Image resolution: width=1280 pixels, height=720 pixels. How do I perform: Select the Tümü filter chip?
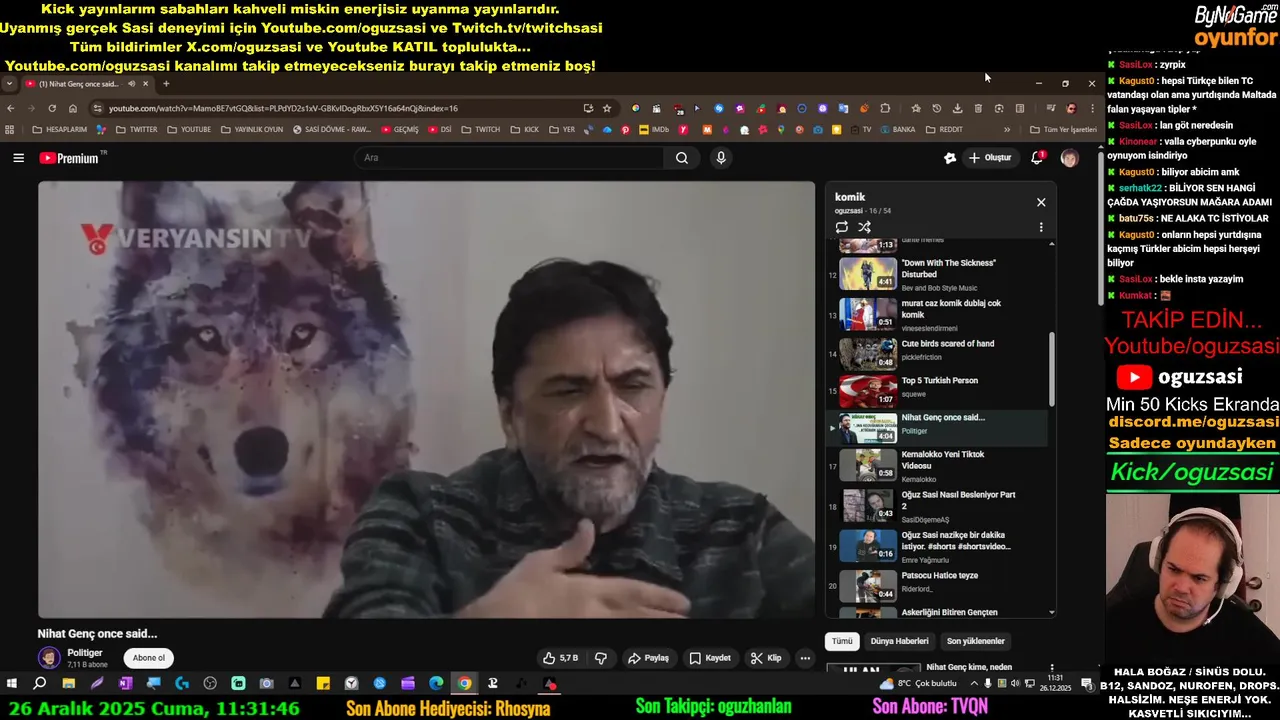(x=843, y=641)
